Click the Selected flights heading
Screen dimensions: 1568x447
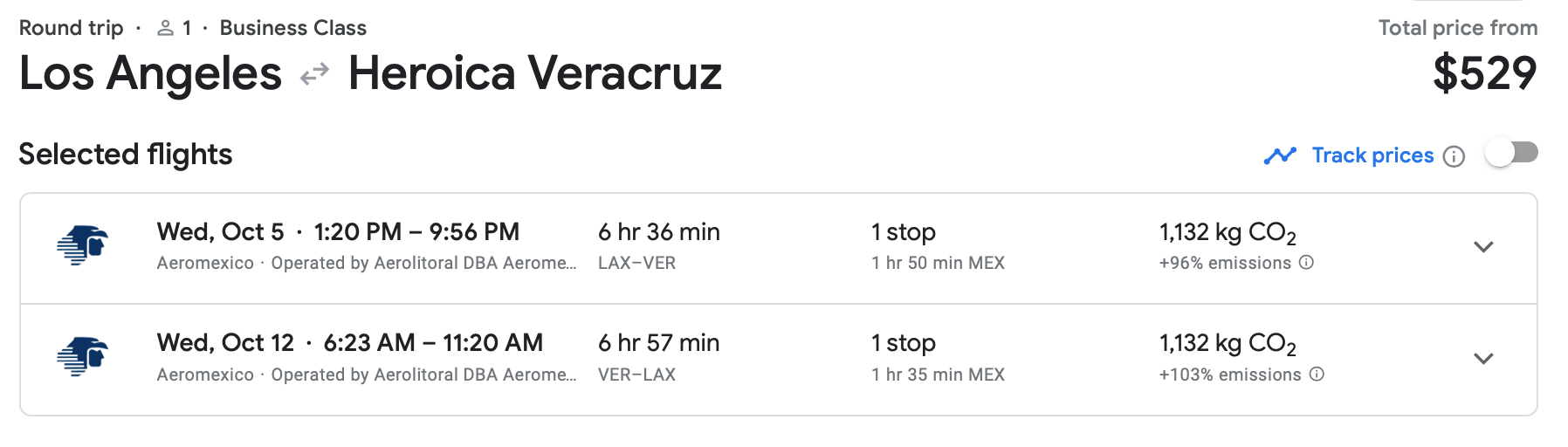[x=126, y=155]
